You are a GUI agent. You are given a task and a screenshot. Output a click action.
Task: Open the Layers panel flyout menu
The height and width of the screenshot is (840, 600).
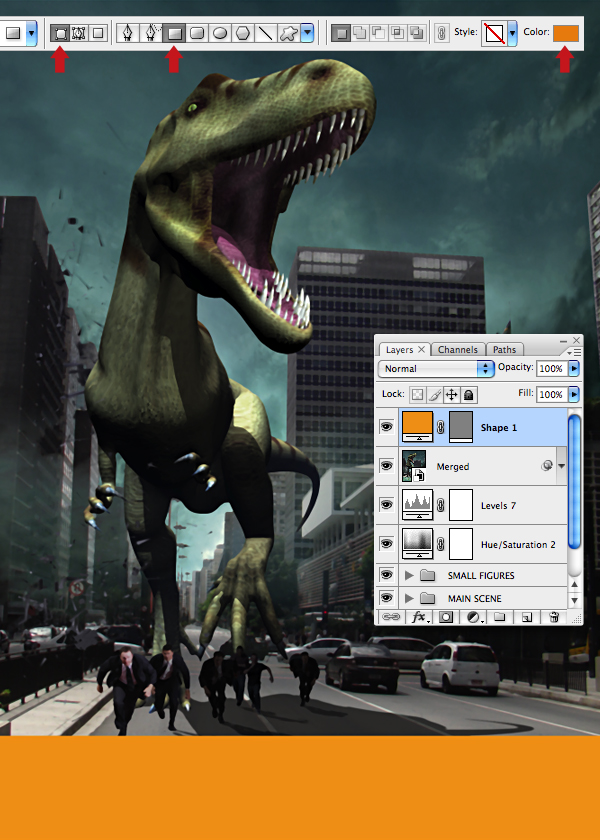click(x=574, y=352)
